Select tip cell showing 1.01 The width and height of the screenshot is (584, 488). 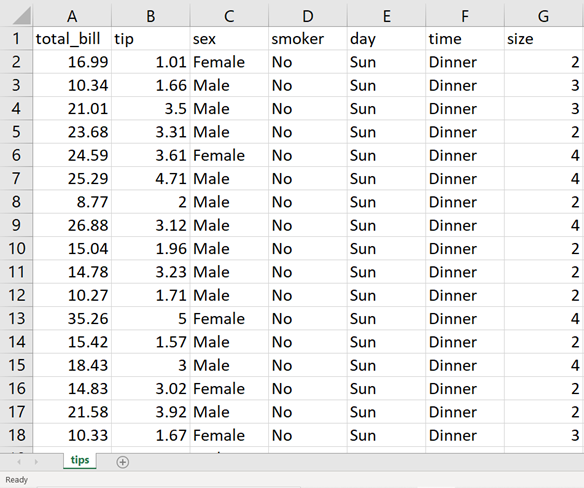150,62
